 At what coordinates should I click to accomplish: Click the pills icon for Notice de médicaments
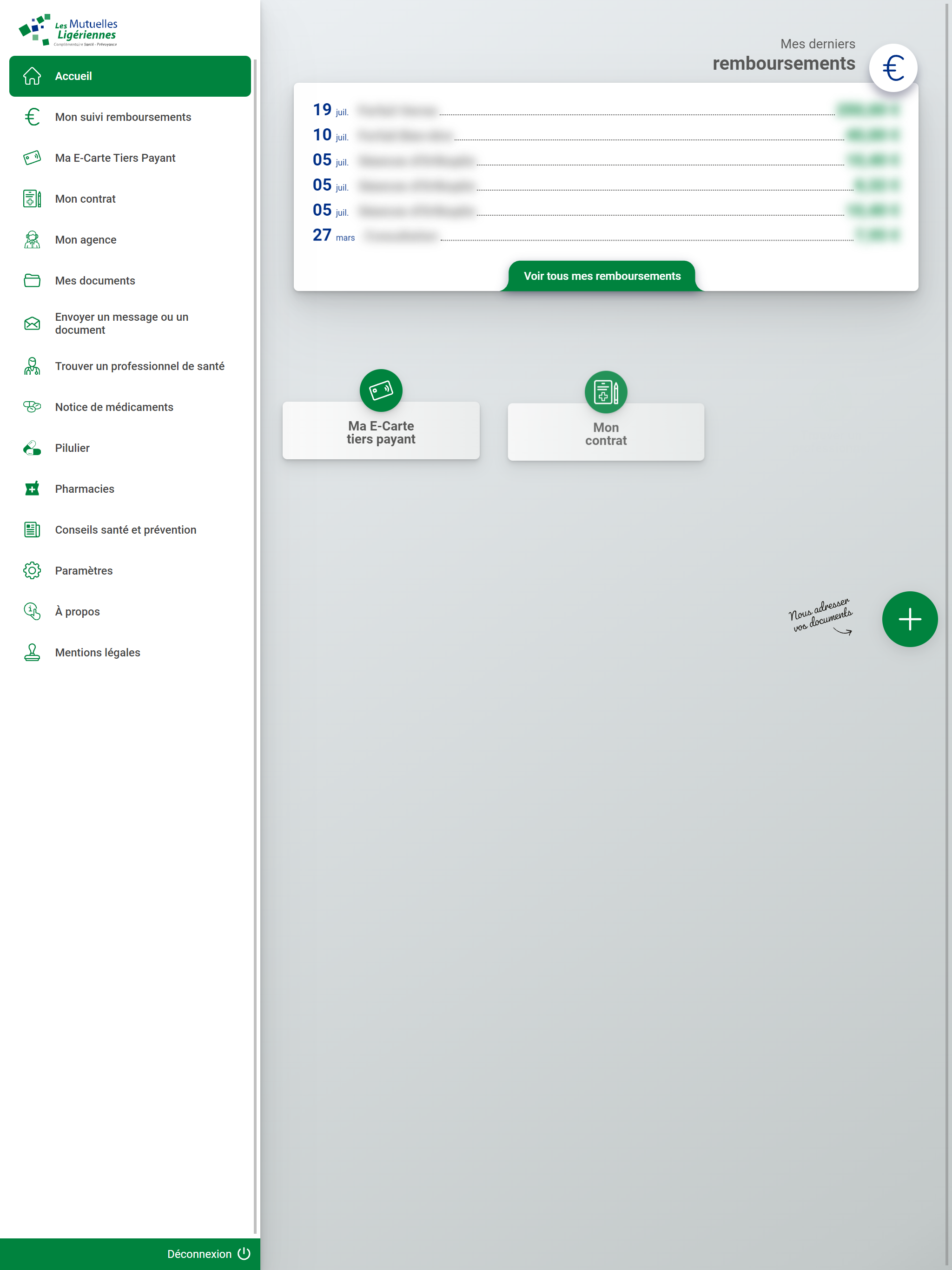click(x=32, y=407)
